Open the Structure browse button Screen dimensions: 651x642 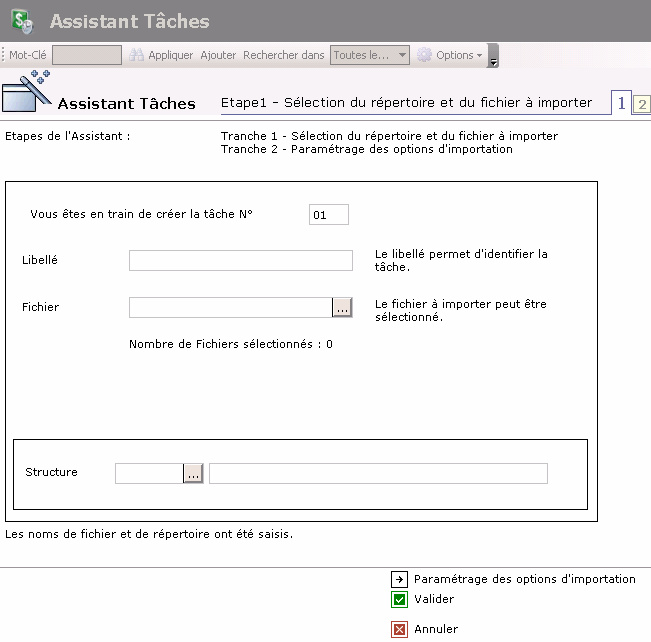point(193,473)
